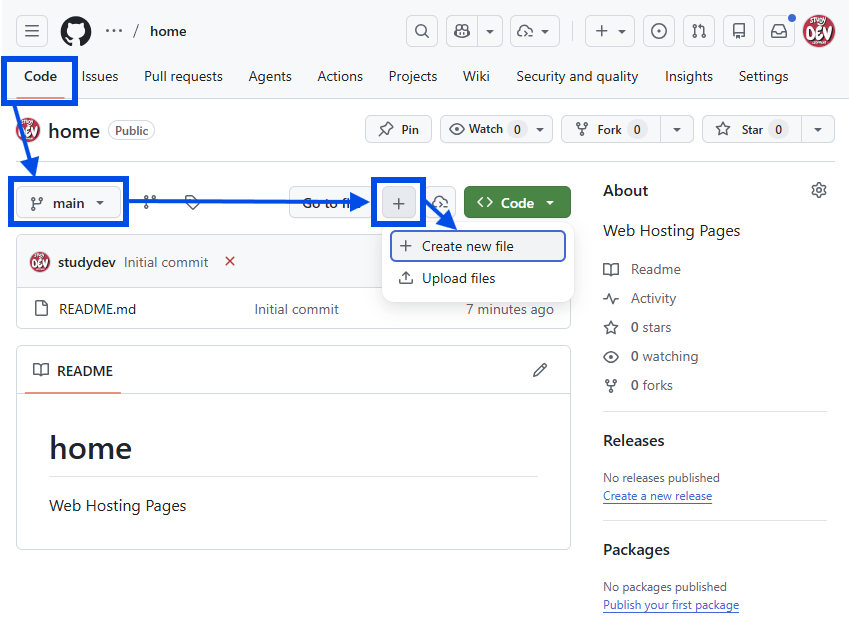Screen dimensions: 849x627
Task: Expand the Copilot dropdown arrow
Action: pos(490,31)
